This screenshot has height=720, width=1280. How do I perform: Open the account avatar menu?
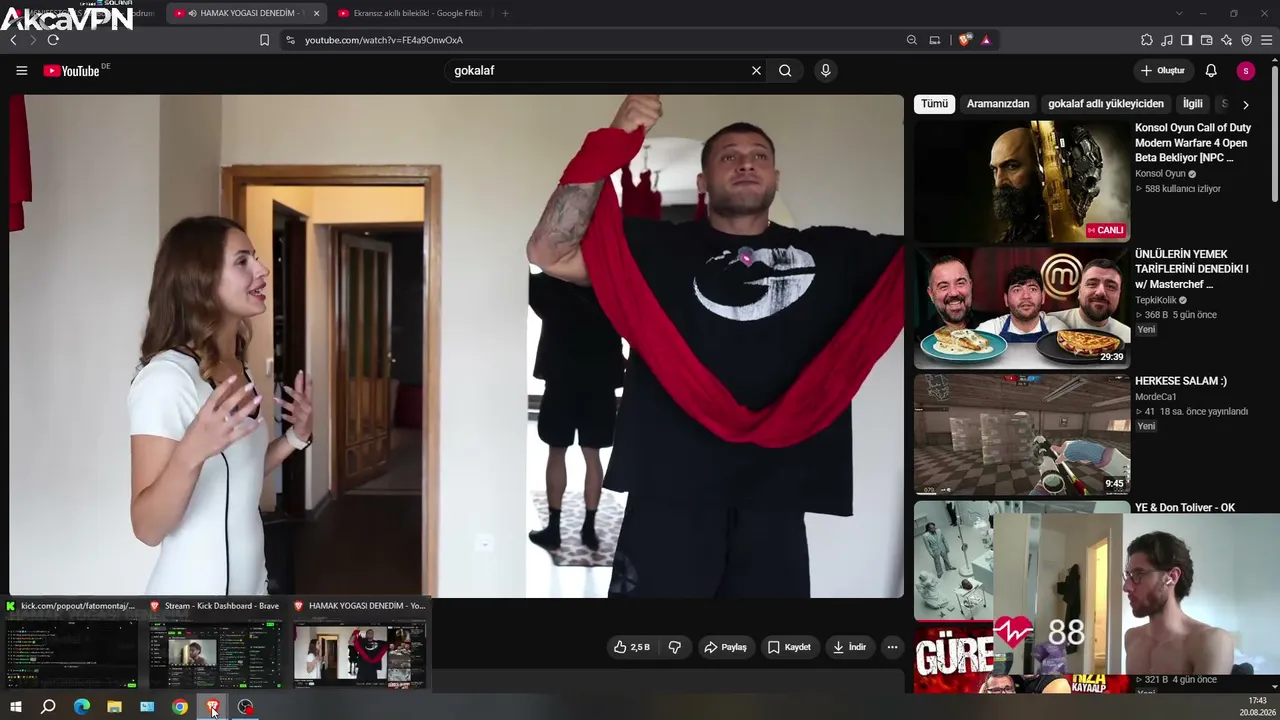(1245, 71)
